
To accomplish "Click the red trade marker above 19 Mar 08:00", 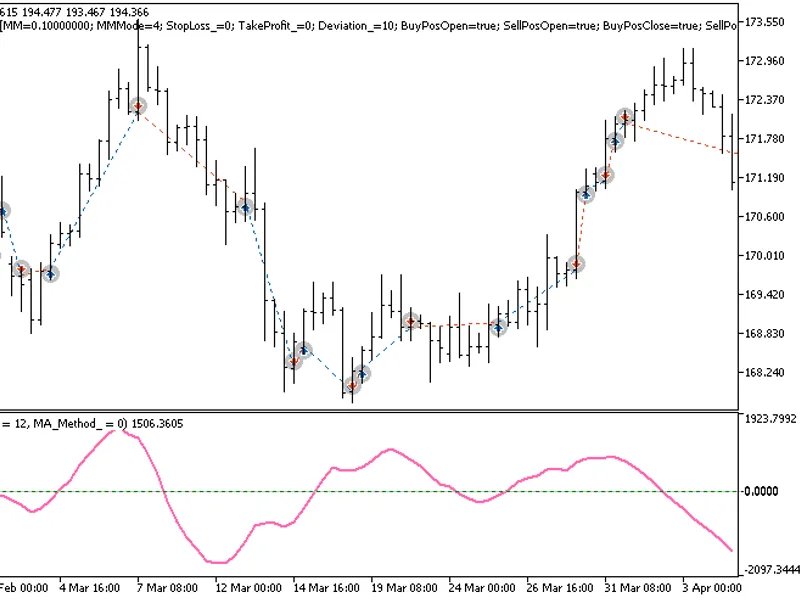I will pos(411,321).
